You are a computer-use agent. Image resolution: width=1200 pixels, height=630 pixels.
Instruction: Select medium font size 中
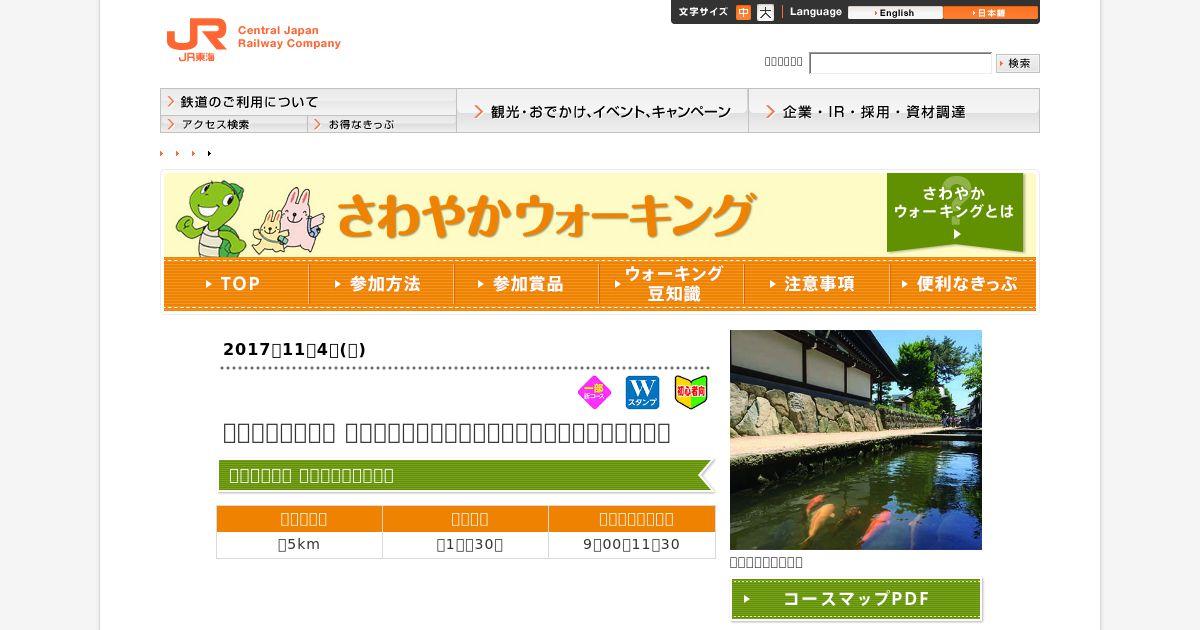click(743, 13)
